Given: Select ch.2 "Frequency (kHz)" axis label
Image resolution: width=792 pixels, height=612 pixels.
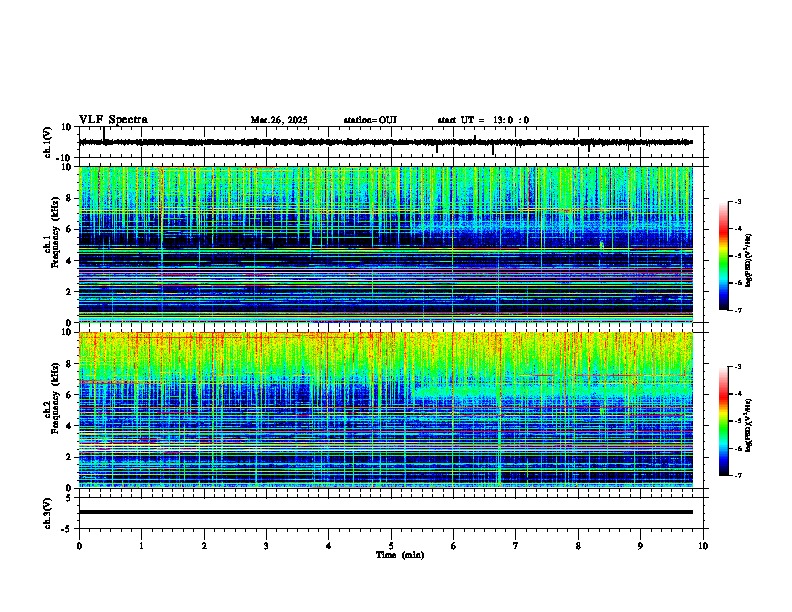Looking at the screenshot, I should pos(55,398).
